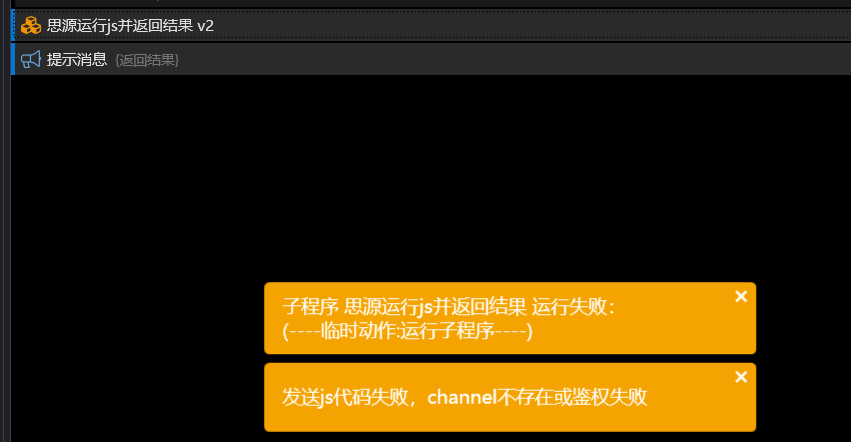851x442 pixels.
Task: Dismiss the 发送js代码失败 notification with its X
Action: tap(741, 377)
